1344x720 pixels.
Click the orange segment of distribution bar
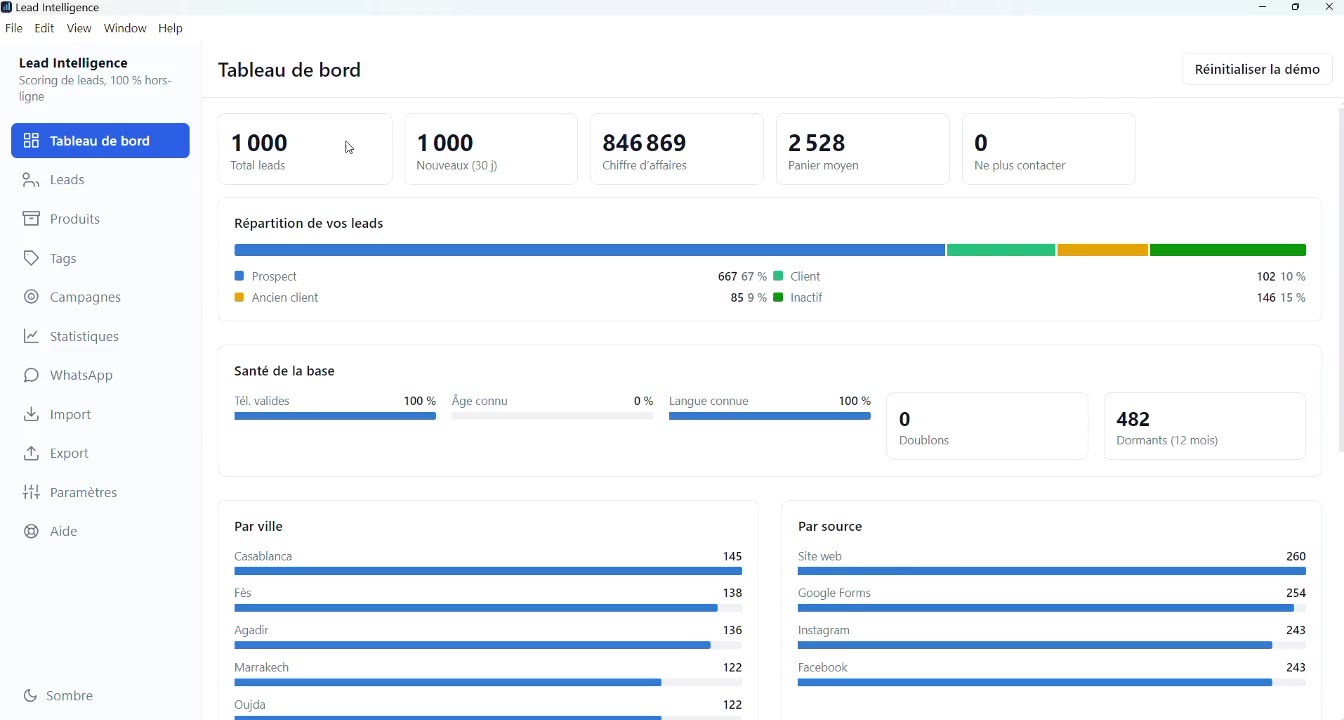click(1102, 250)
